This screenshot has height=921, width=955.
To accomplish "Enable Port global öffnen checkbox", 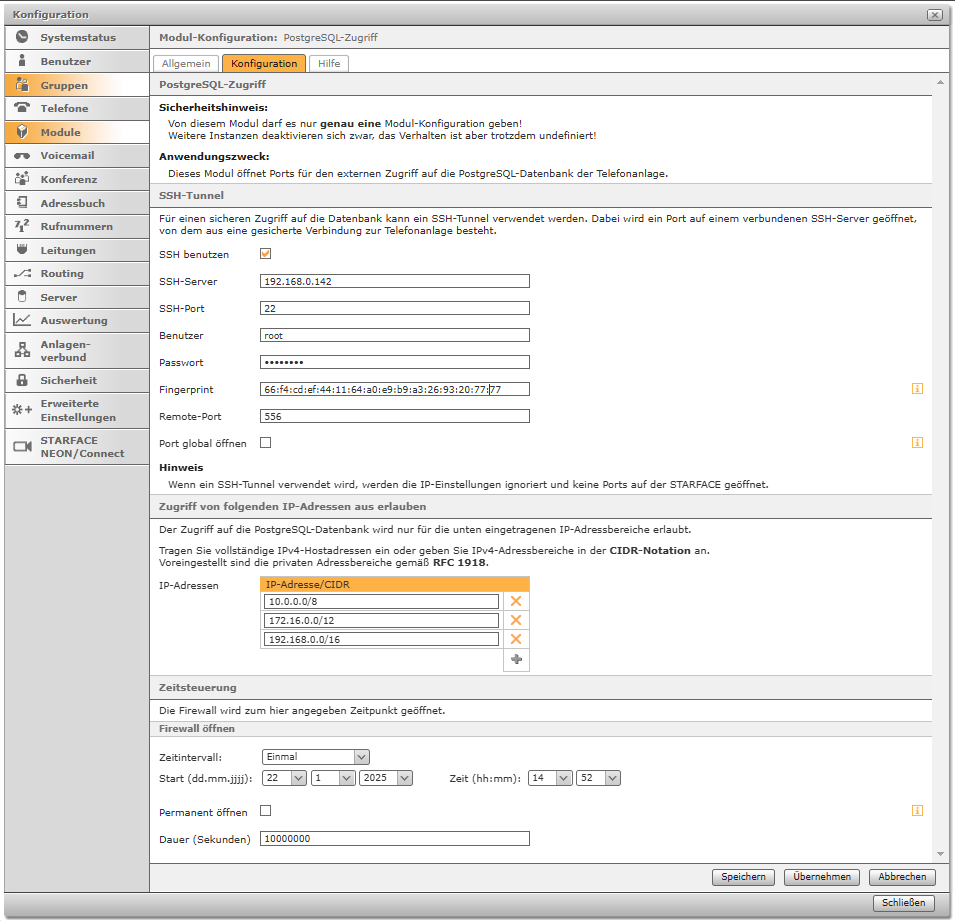I will coord(266,442).
